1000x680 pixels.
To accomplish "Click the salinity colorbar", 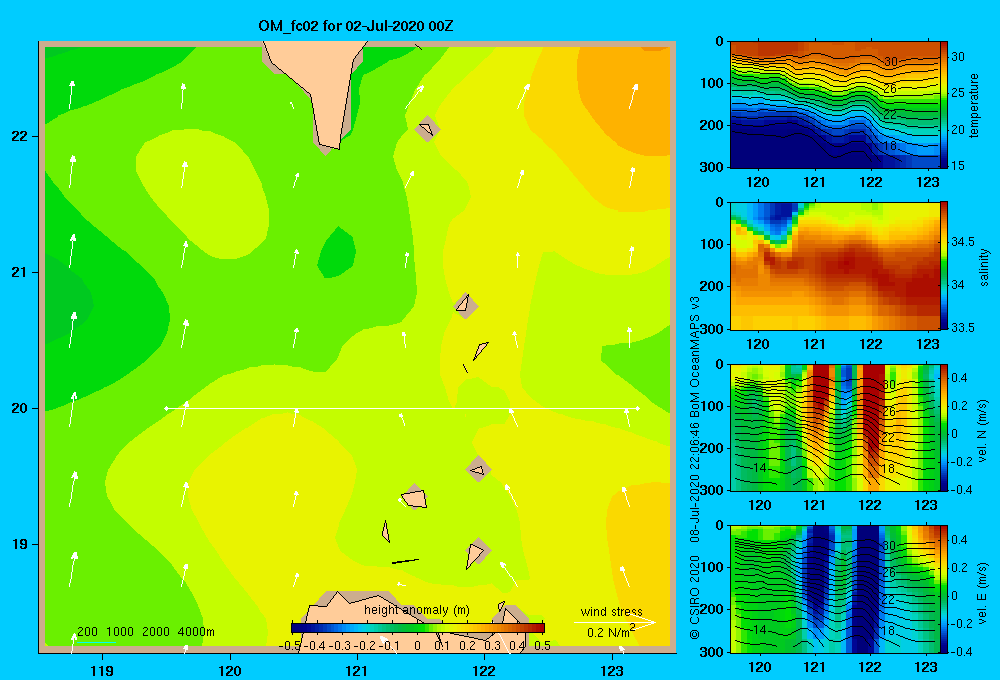I will 944,265.
